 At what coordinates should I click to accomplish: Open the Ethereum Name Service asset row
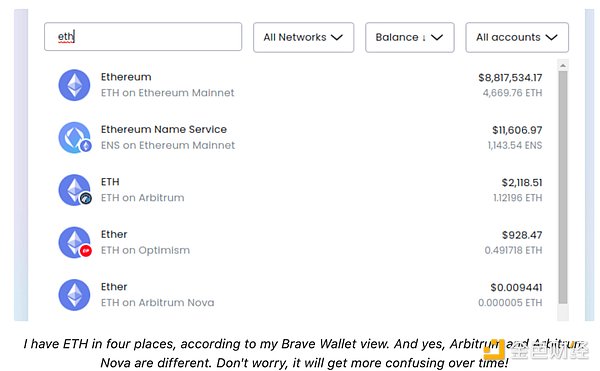300,137
